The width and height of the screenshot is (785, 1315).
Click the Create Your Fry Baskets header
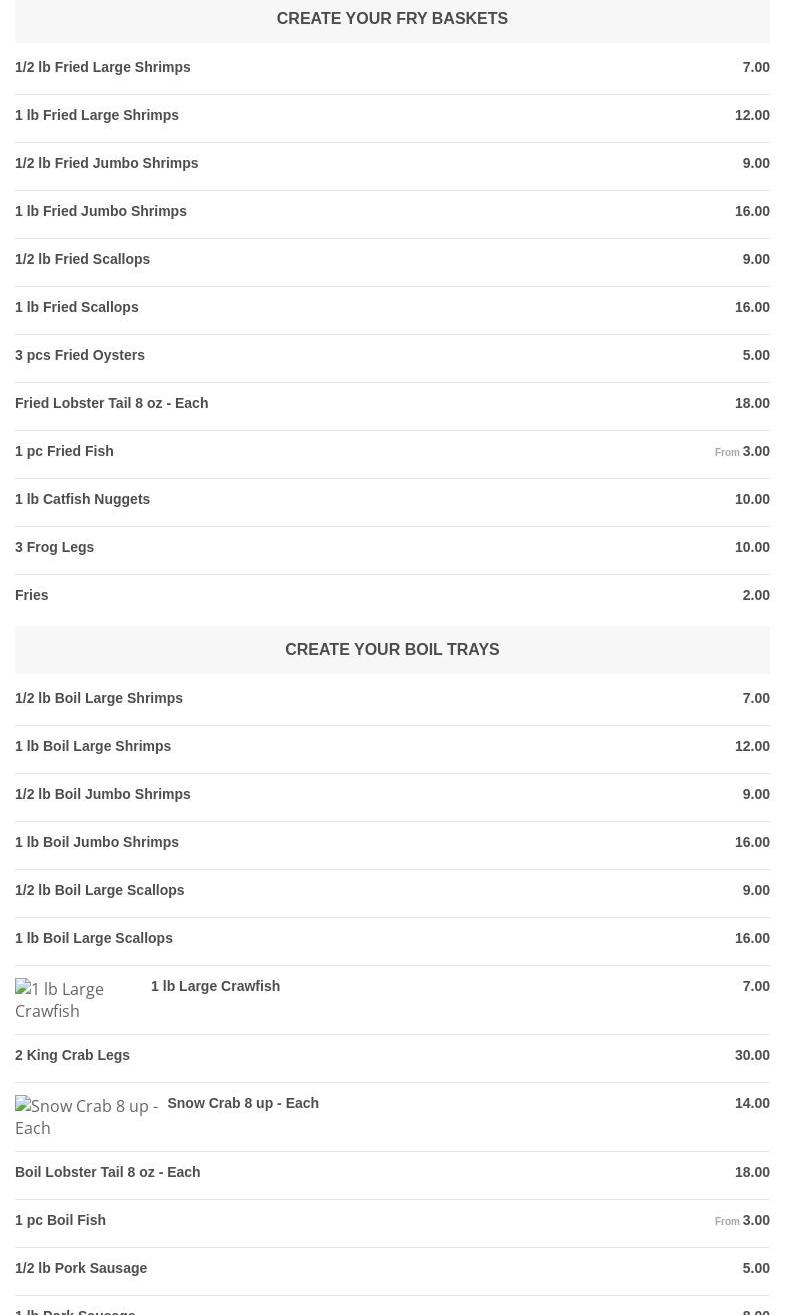392,19
